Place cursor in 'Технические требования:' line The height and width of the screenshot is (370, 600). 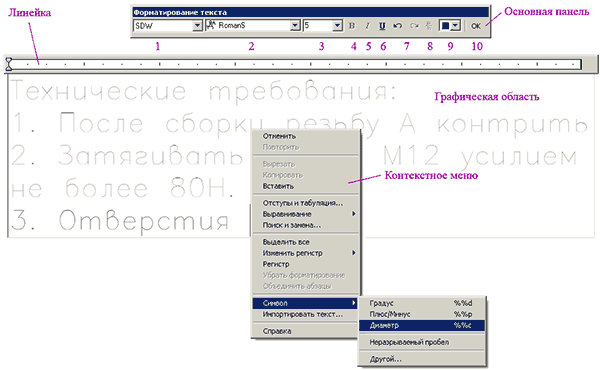204,91
